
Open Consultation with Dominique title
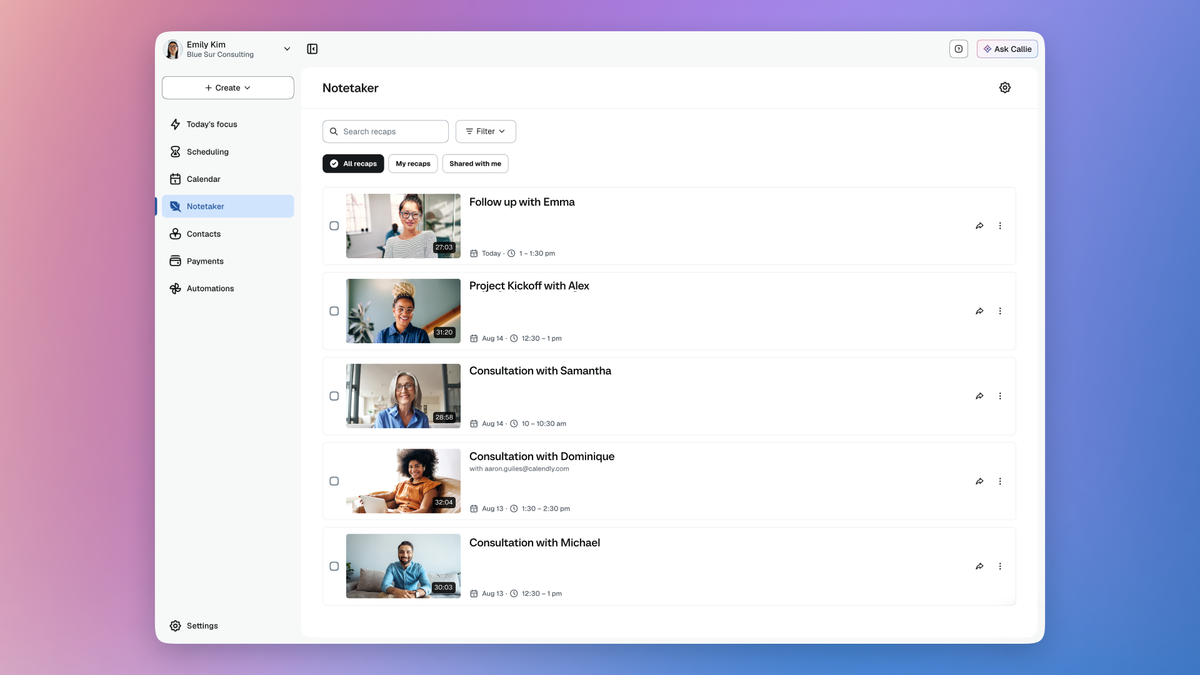coord(542,457)
